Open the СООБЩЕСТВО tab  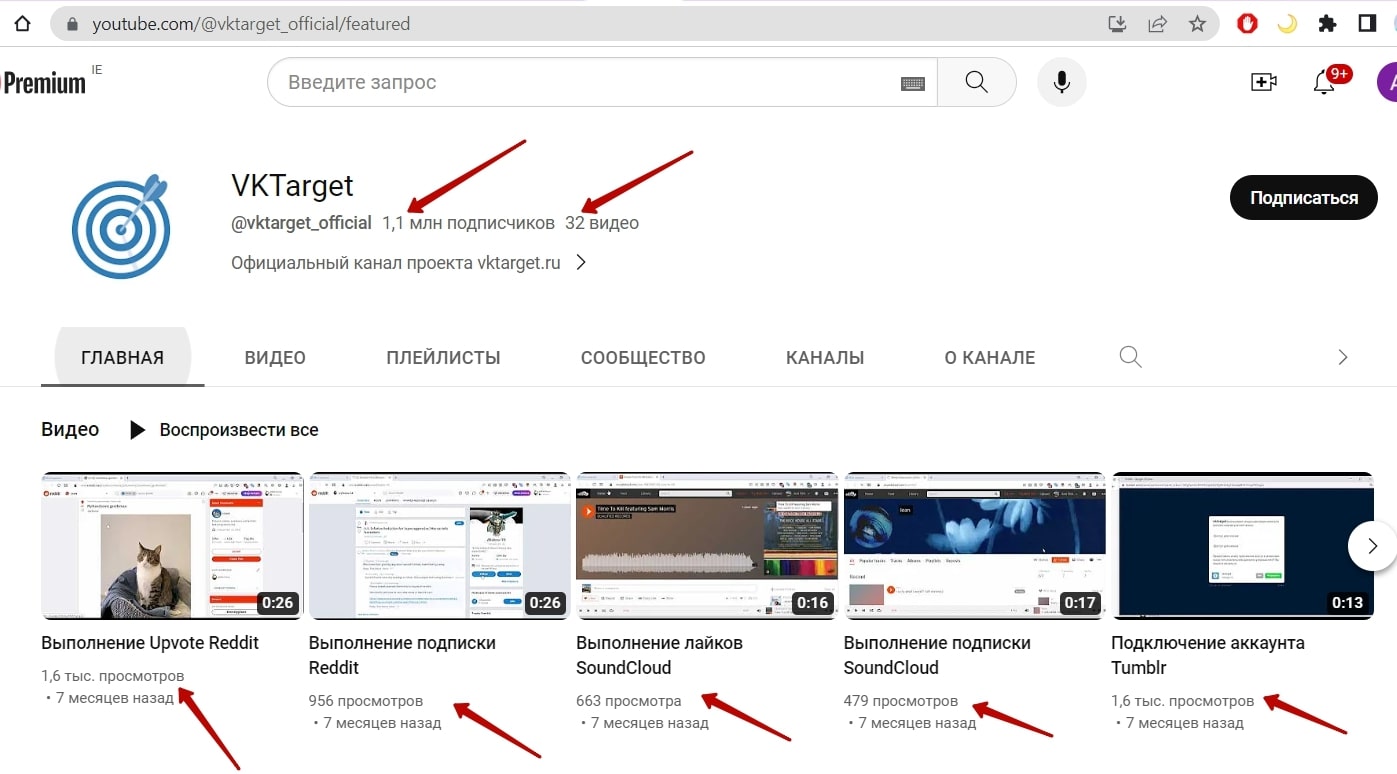click(643, 358)
